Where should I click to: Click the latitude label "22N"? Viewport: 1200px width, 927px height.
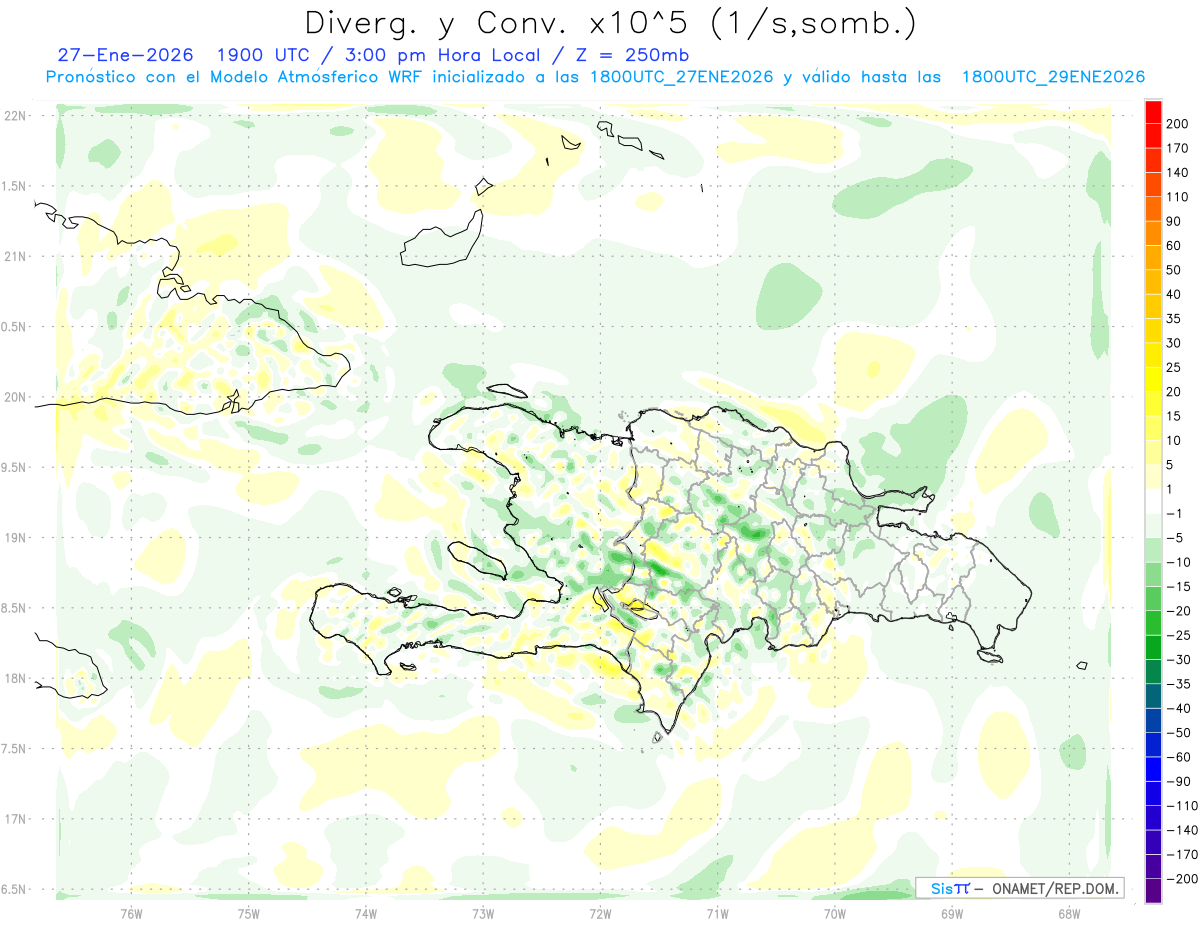click(15, 116)
